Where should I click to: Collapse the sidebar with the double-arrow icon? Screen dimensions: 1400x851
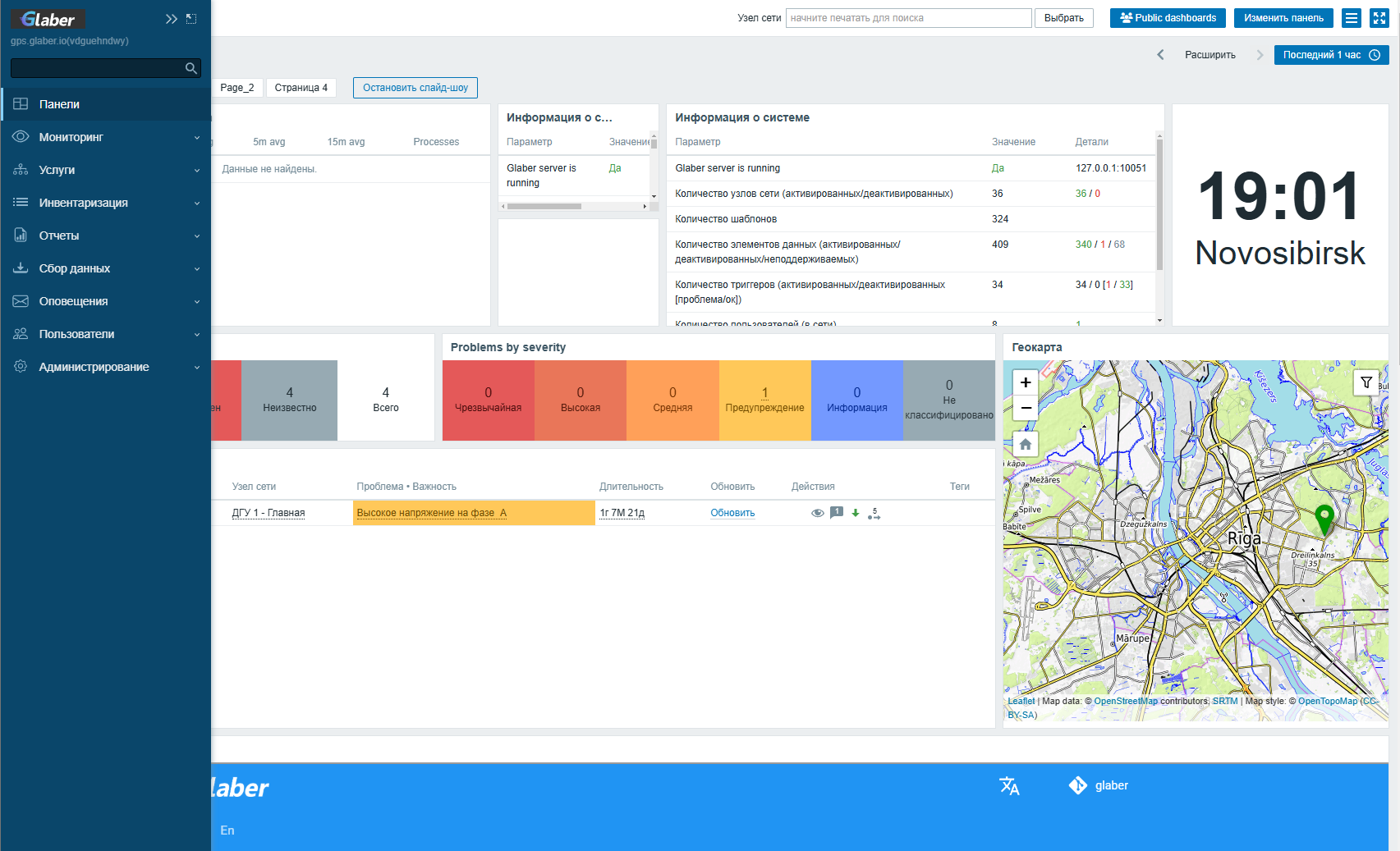(172, 19)
